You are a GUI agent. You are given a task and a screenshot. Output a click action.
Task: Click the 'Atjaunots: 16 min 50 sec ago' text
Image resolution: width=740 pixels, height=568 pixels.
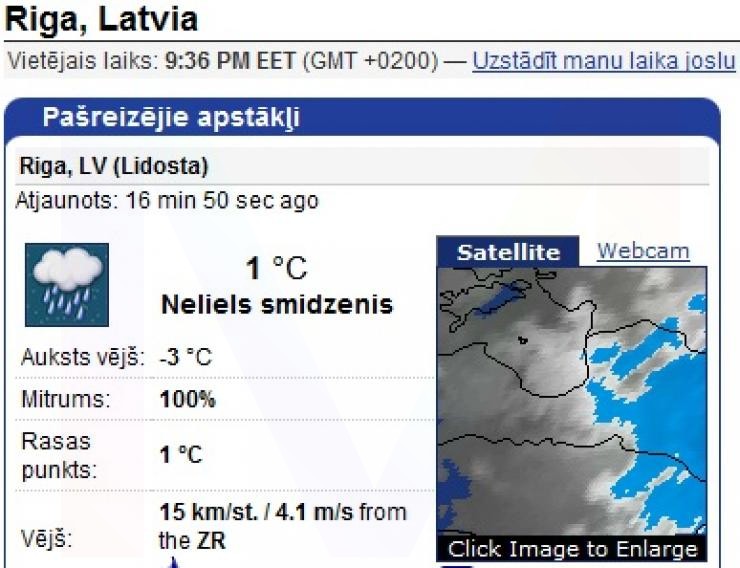click(167, 201)
